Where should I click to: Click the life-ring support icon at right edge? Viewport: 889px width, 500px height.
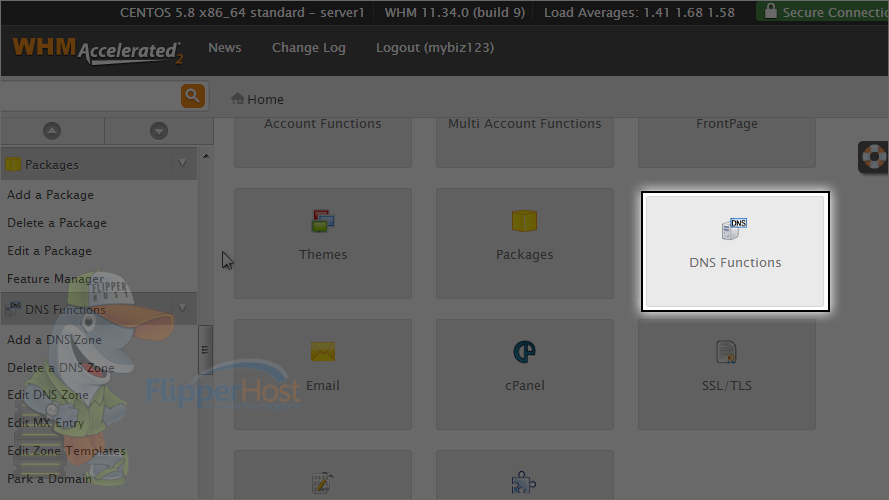(874, 157)
